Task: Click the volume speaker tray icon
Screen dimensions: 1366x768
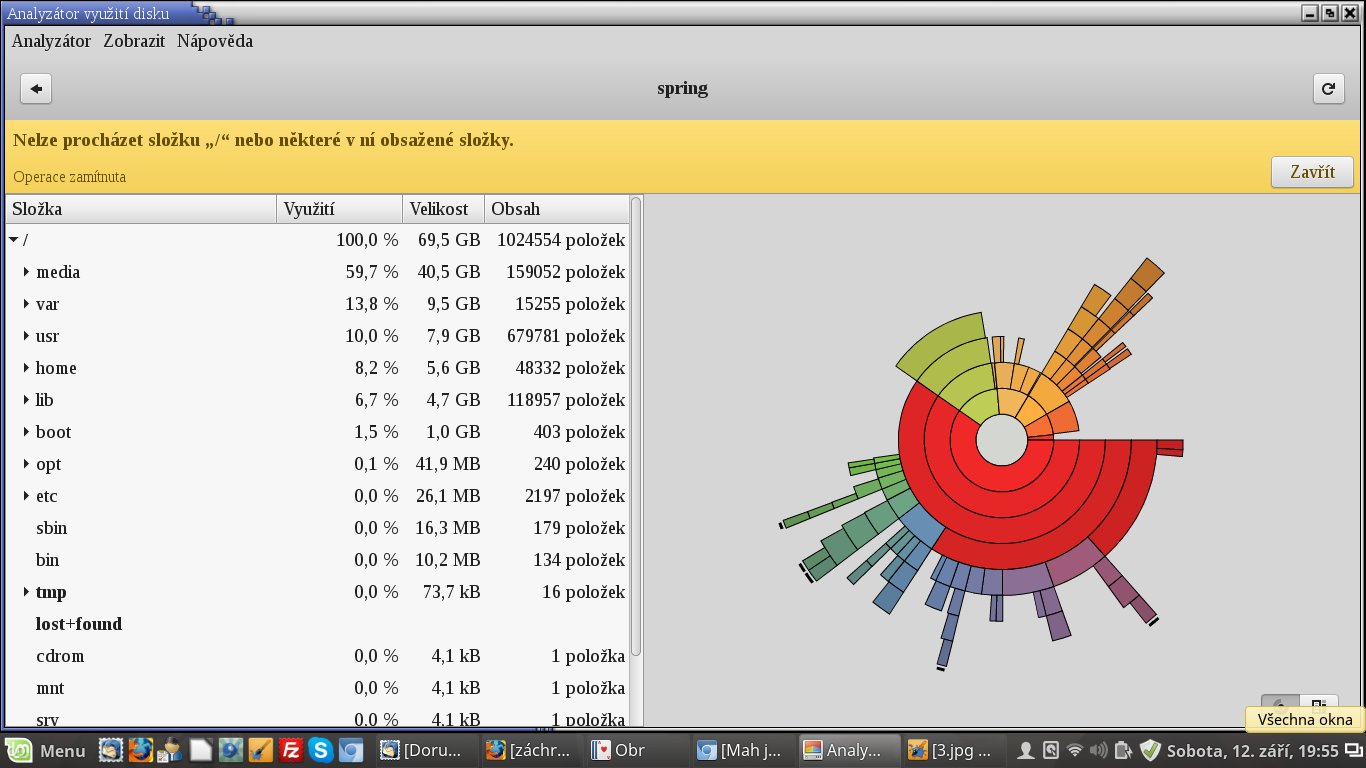Action: coord(1099,749)
